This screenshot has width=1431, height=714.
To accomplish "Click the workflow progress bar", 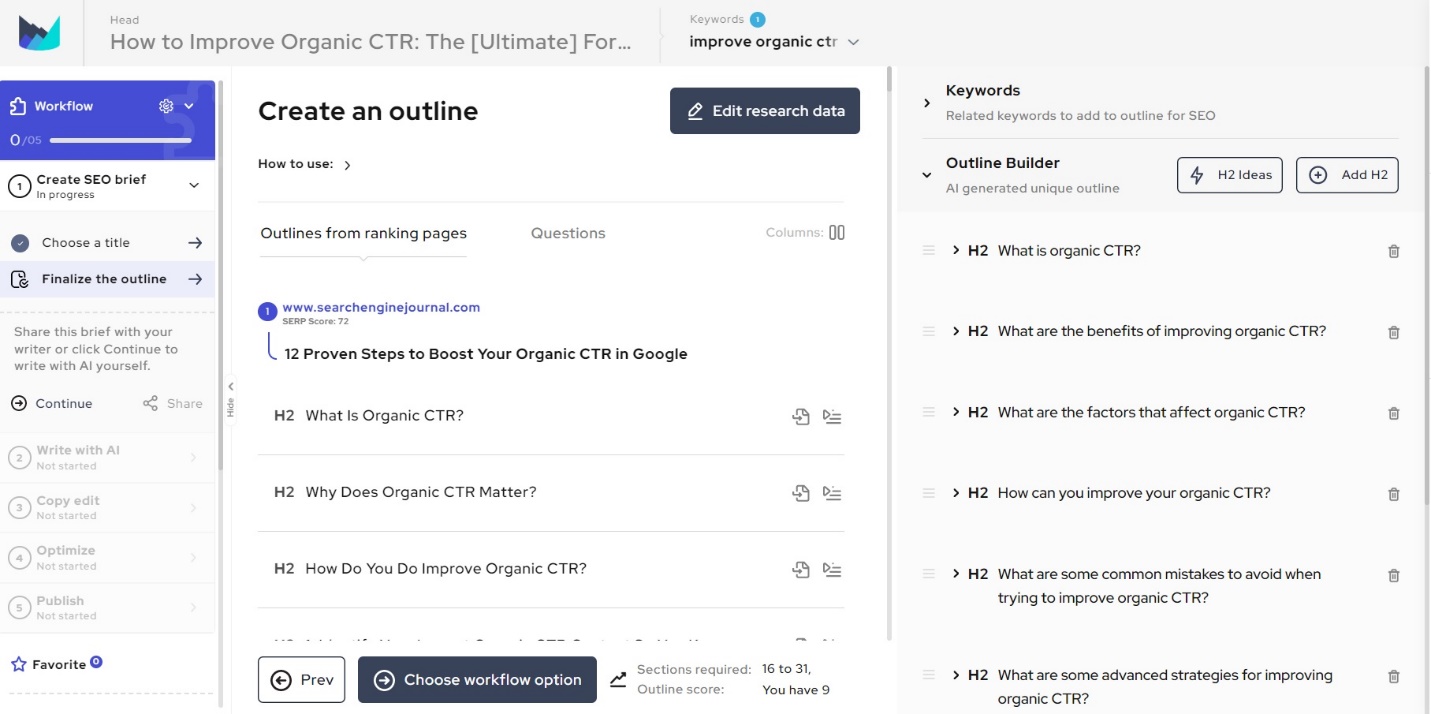I will pos(120,140).
